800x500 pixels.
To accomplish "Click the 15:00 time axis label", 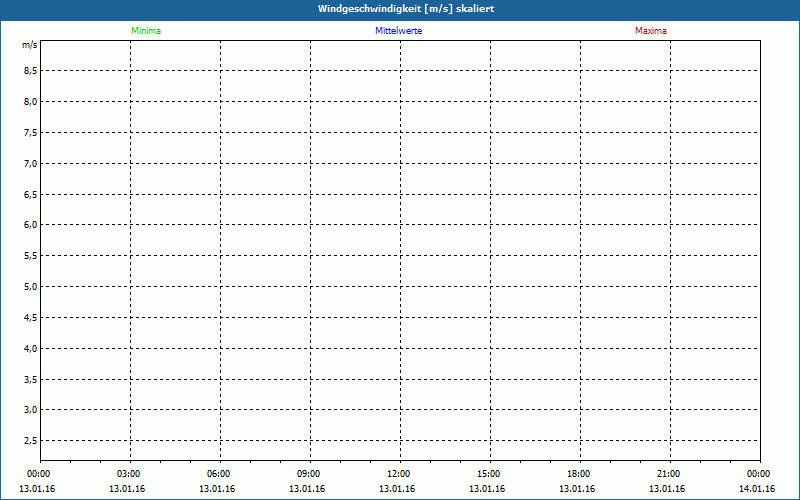I will coord(489,474).
